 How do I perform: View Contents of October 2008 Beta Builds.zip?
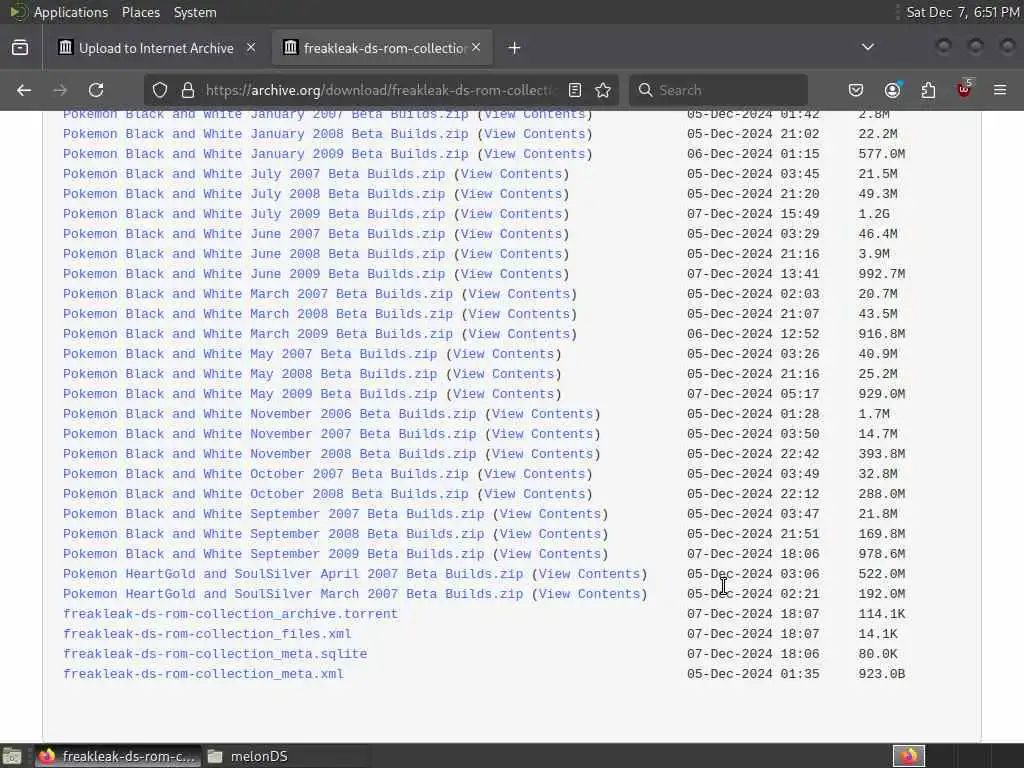535,494
